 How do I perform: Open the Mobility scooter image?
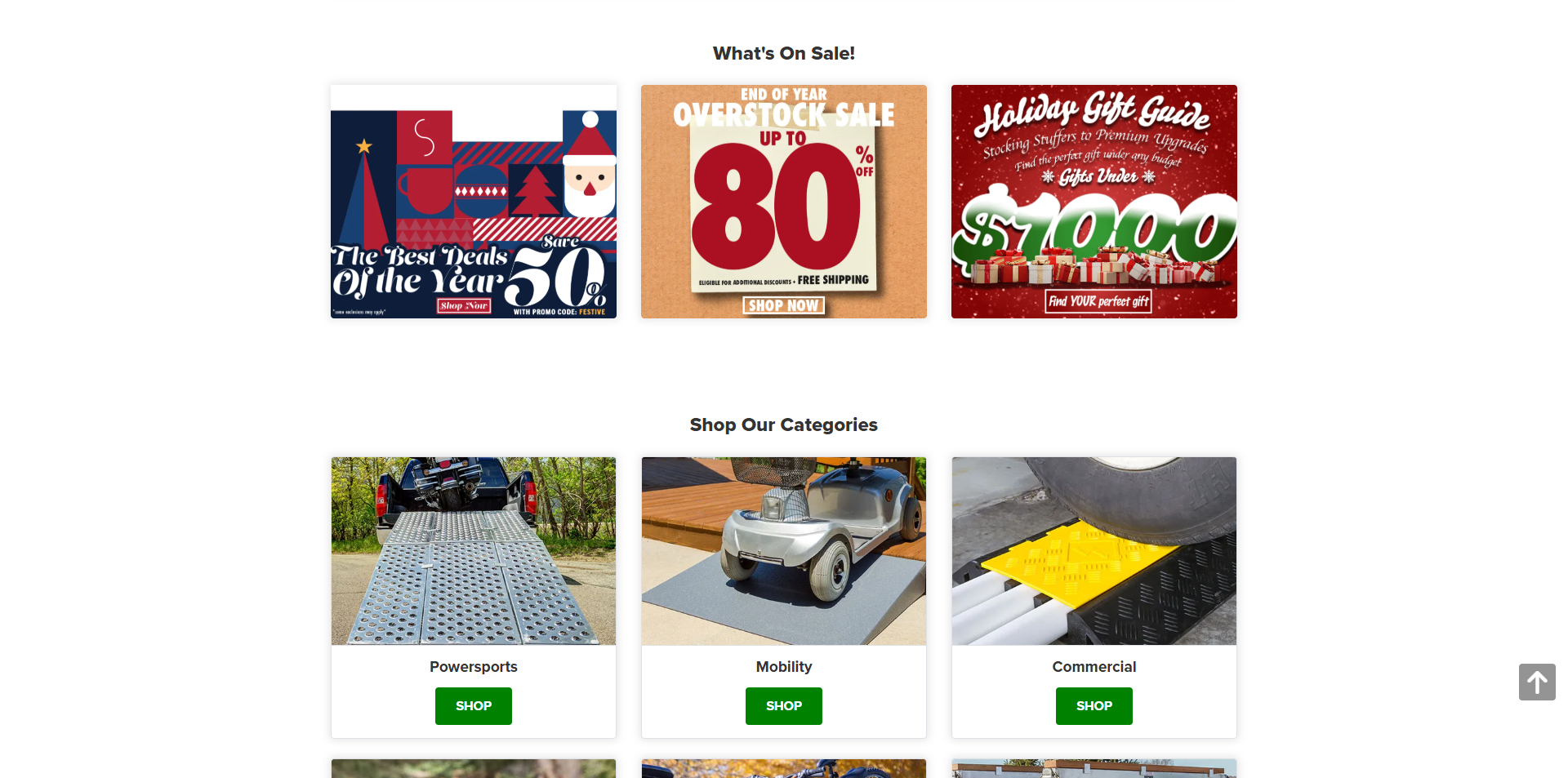pyautogui.click(x=784, y=551)
